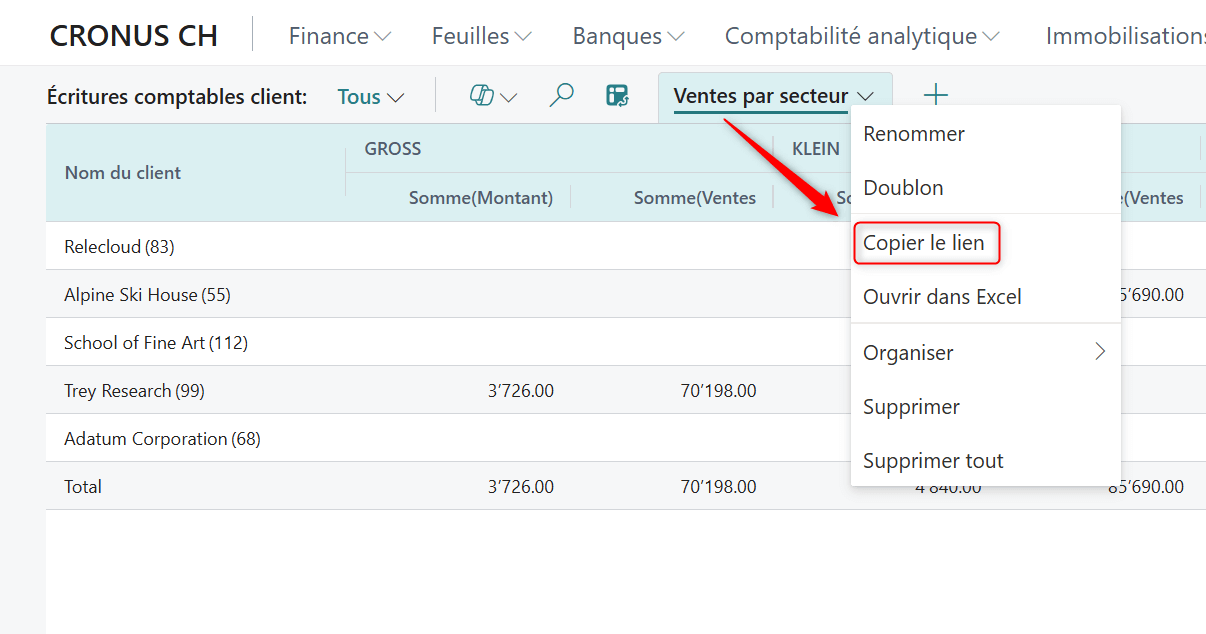This screenshot has width=1206, height=634.
Task: Expand the Finance navigation menu
Action: click(x=339, y=36)
